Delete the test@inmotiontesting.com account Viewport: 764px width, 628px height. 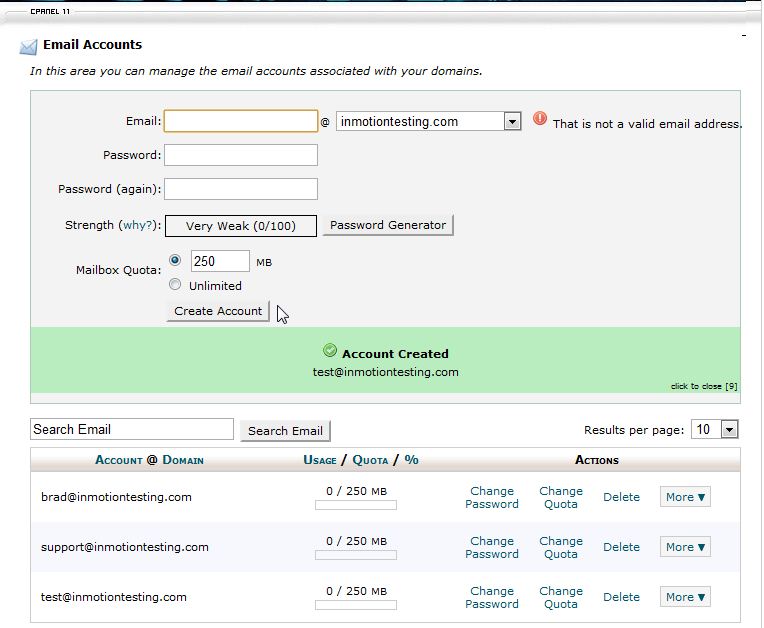(x=621, y=597)
